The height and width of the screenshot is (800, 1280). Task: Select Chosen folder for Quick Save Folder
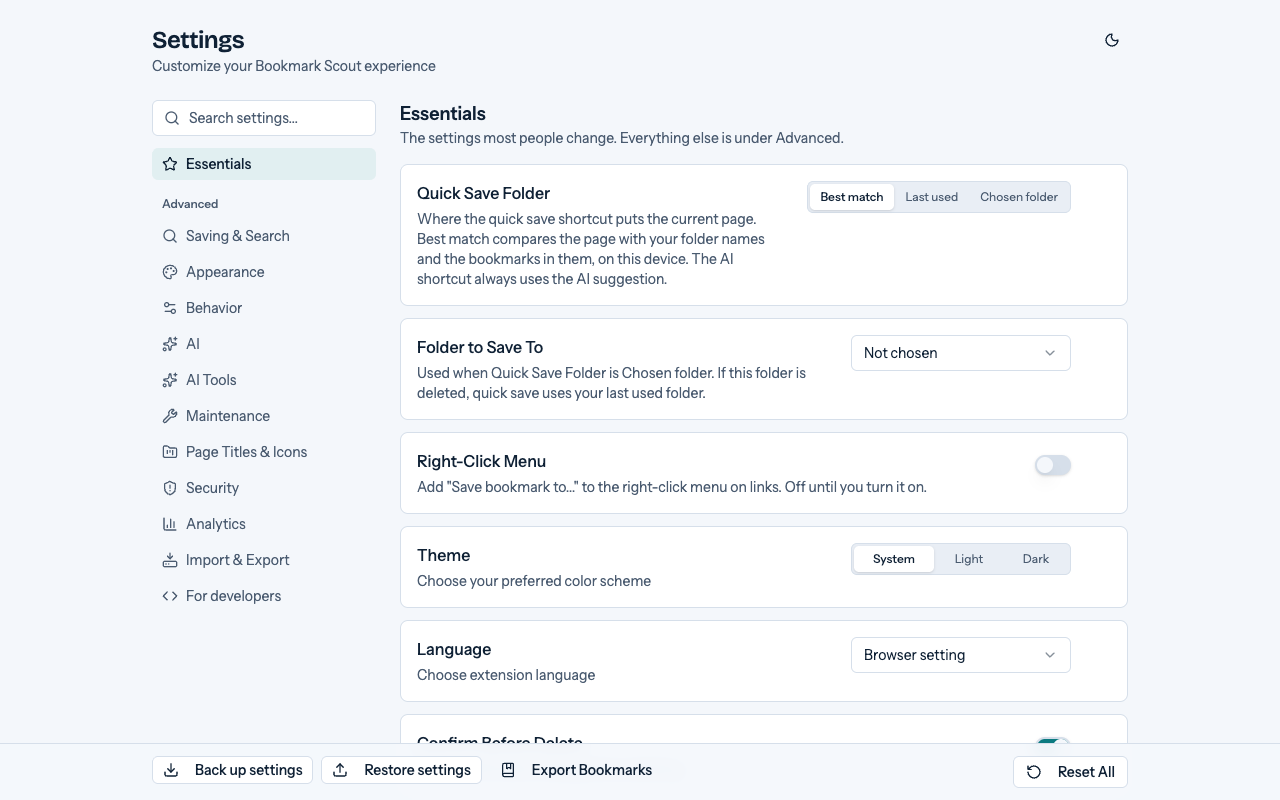[x=1019, y=197]
